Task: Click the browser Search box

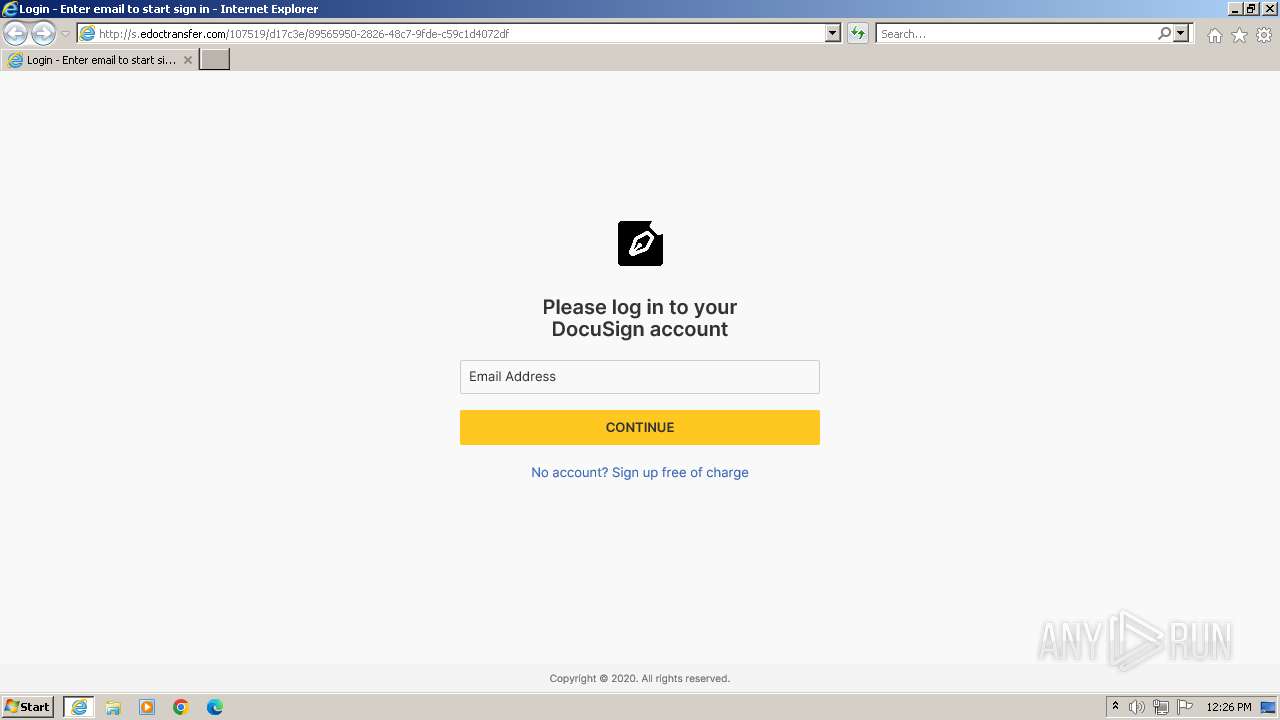Action: click(x=1016, y=34)
